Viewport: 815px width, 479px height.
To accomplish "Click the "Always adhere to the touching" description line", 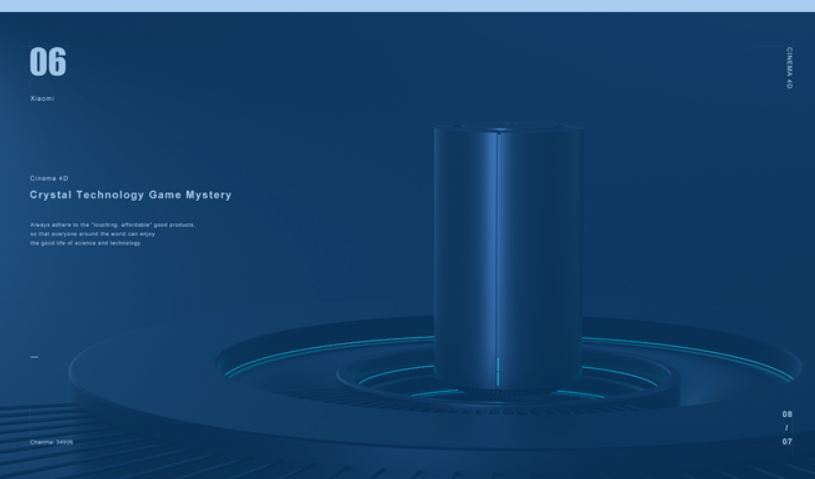I will coord(112,225).
